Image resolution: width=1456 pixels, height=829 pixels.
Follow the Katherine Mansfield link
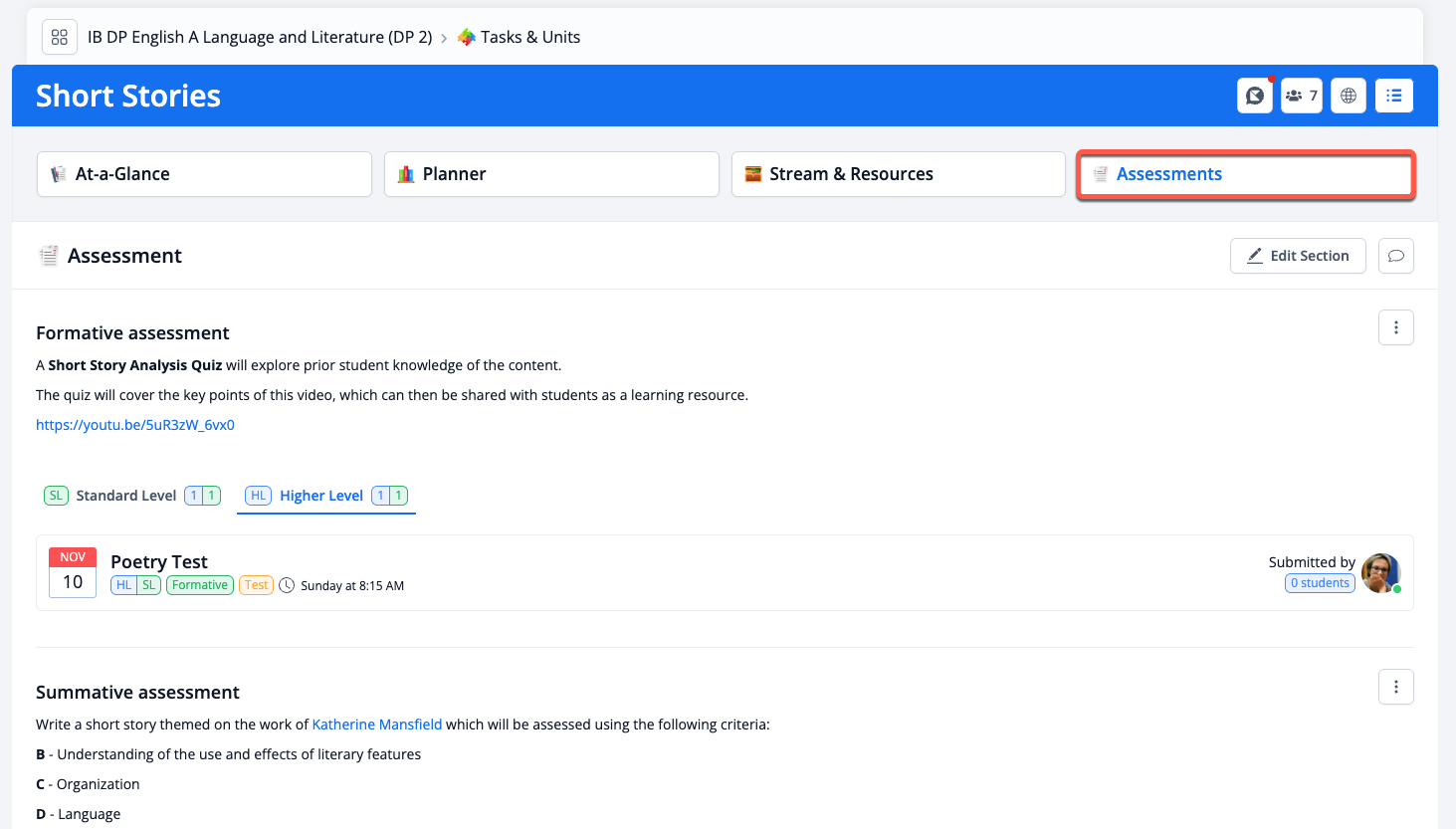click(377, 725)
